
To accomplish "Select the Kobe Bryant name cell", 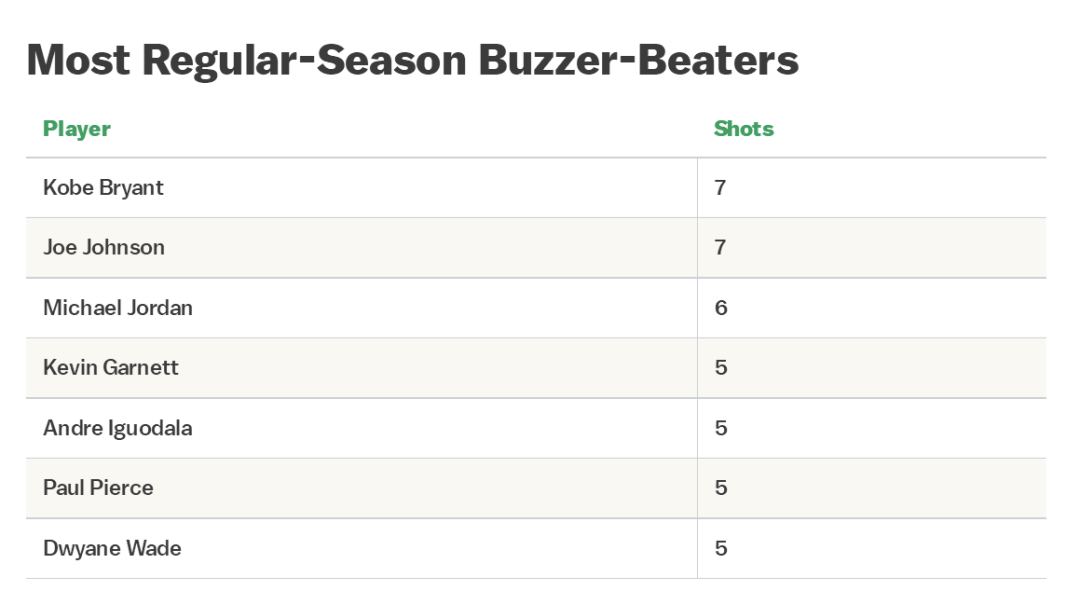I will (x=362, y=188).
